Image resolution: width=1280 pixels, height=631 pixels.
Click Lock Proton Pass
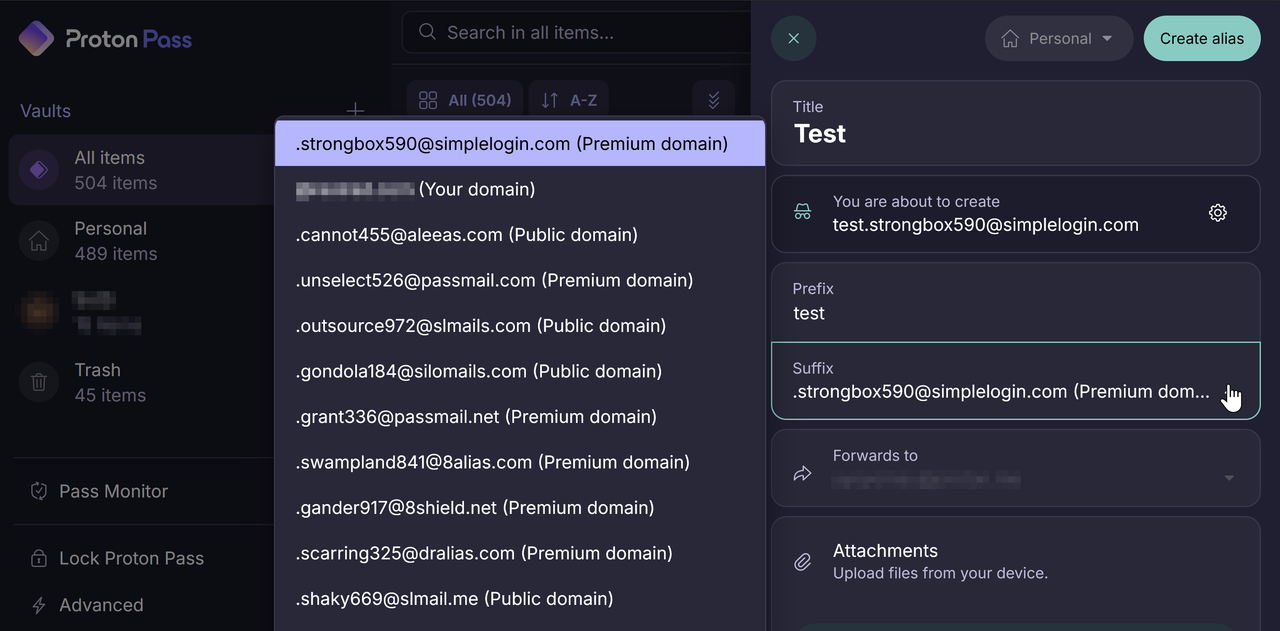pyautogui.click(x=131, y=558)
